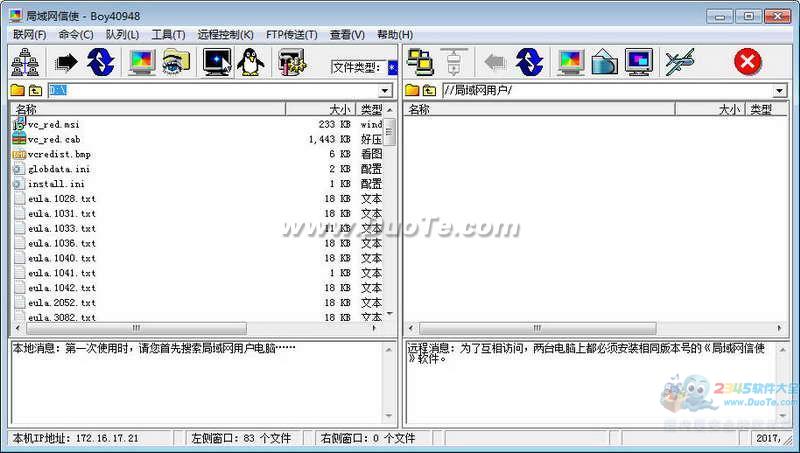Open the 远程控制(K) menu
The image size is (800, 453).
point(225,35)
